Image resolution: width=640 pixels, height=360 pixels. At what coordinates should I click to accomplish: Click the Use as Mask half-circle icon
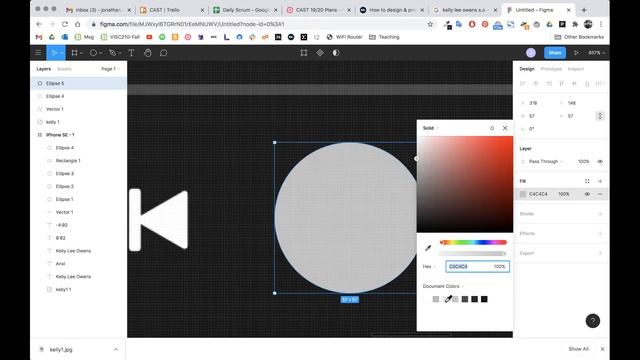coord(336,53)
